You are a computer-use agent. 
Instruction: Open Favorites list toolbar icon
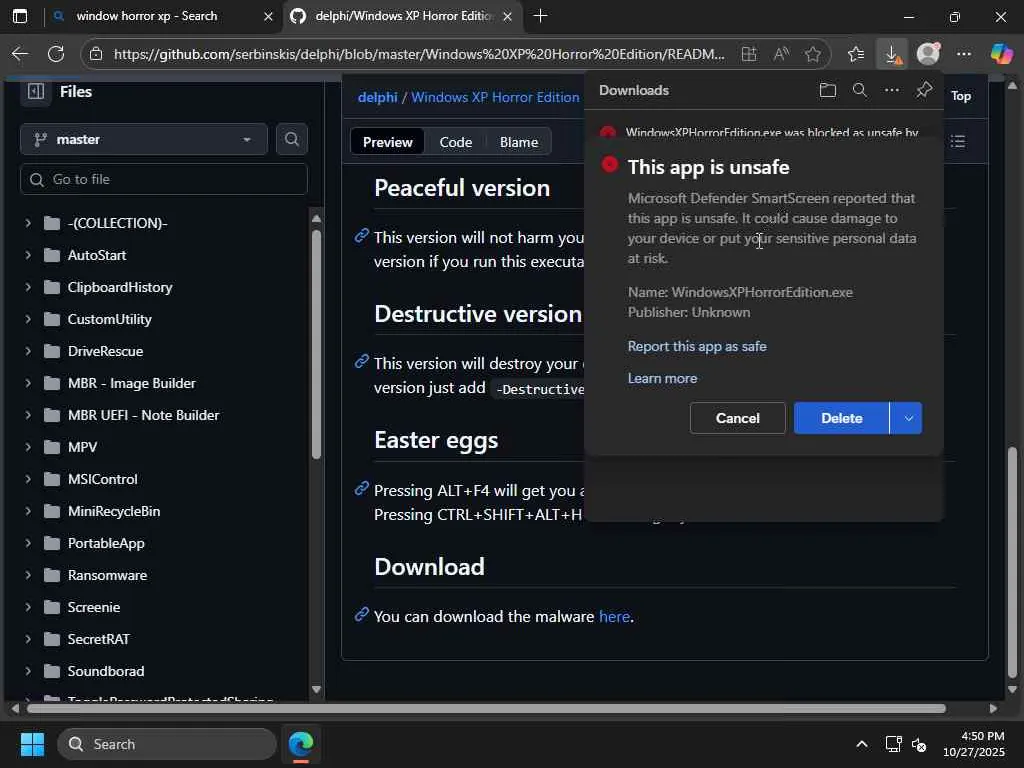click(856, 54)
